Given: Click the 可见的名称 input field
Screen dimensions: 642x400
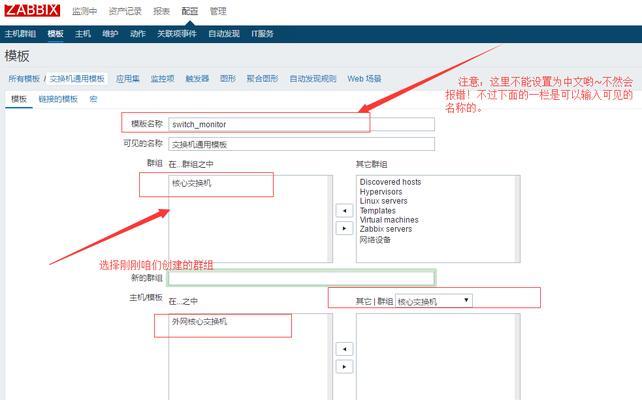Looking at the screenshot, I should [301, 144].
